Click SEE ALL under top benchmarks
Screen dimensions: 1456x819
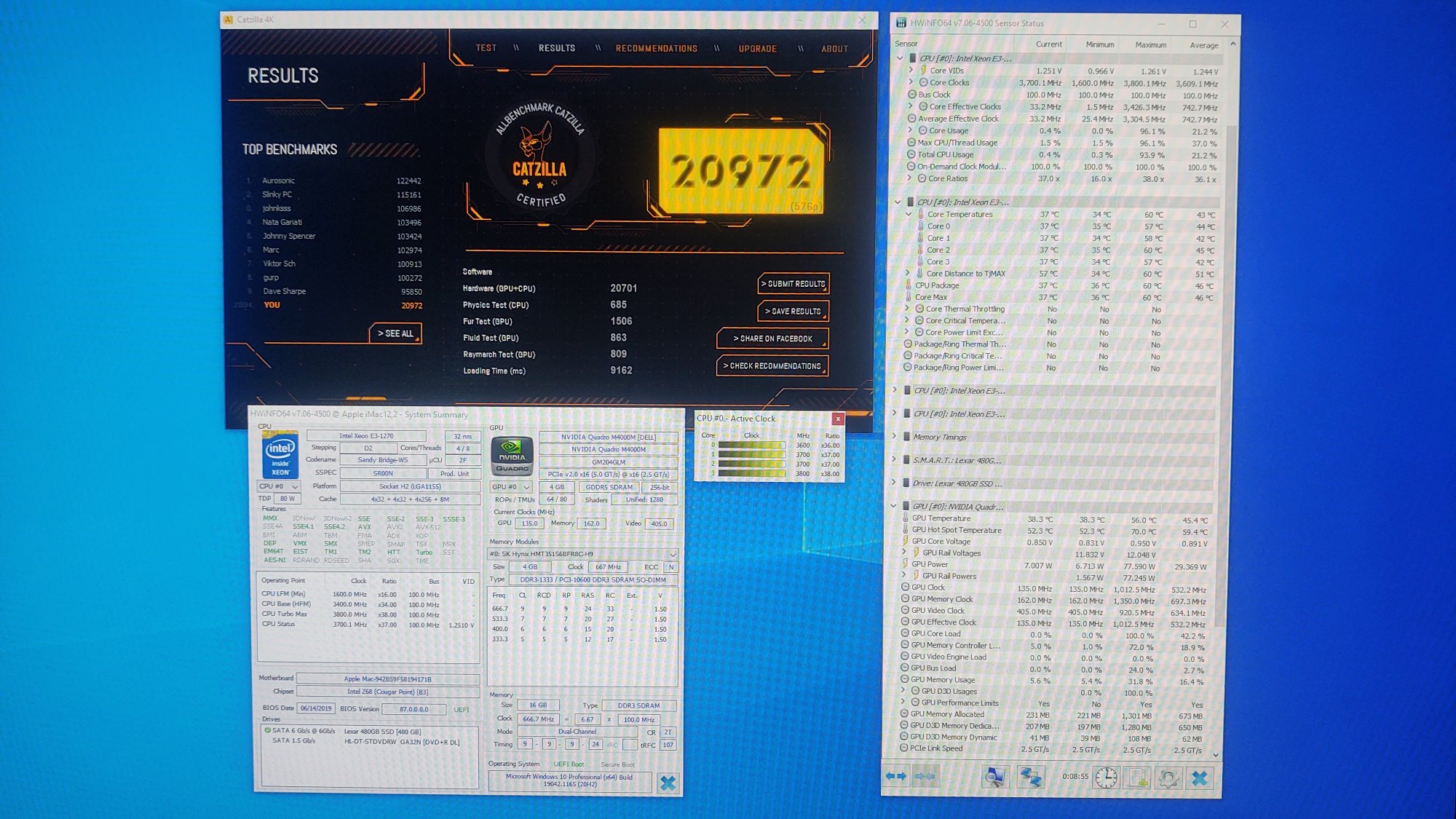395,333
